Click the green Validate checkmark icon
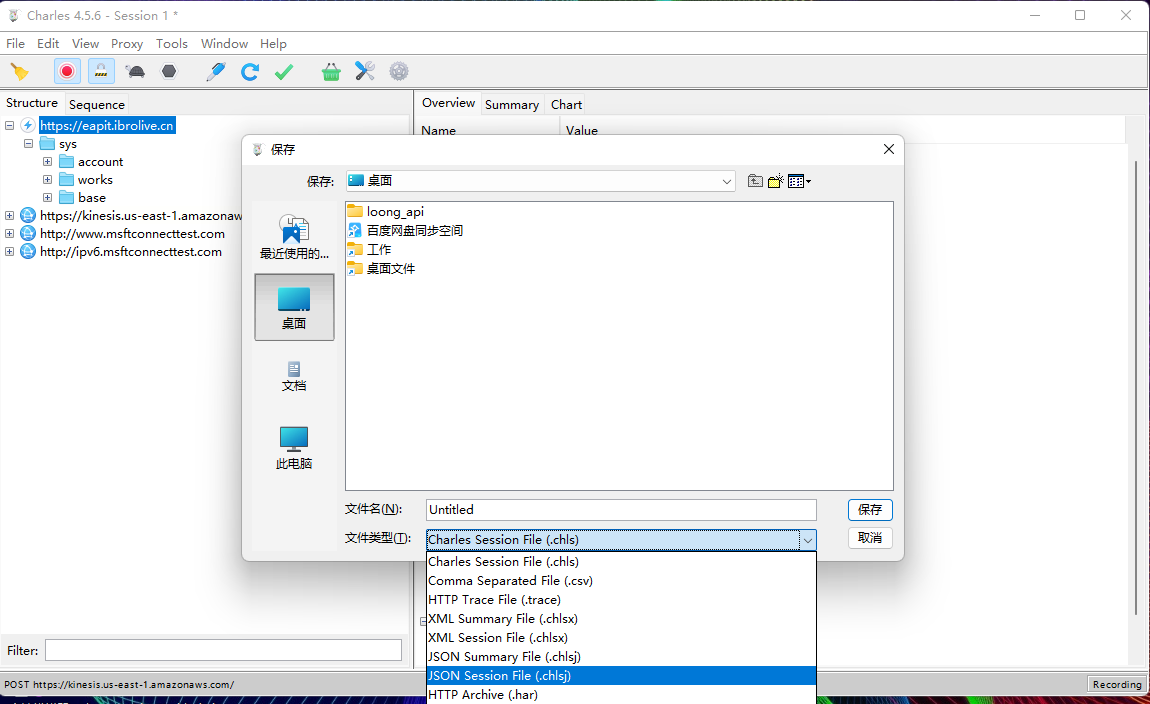Screen dimensions: 1150x704 coord(284,71)
